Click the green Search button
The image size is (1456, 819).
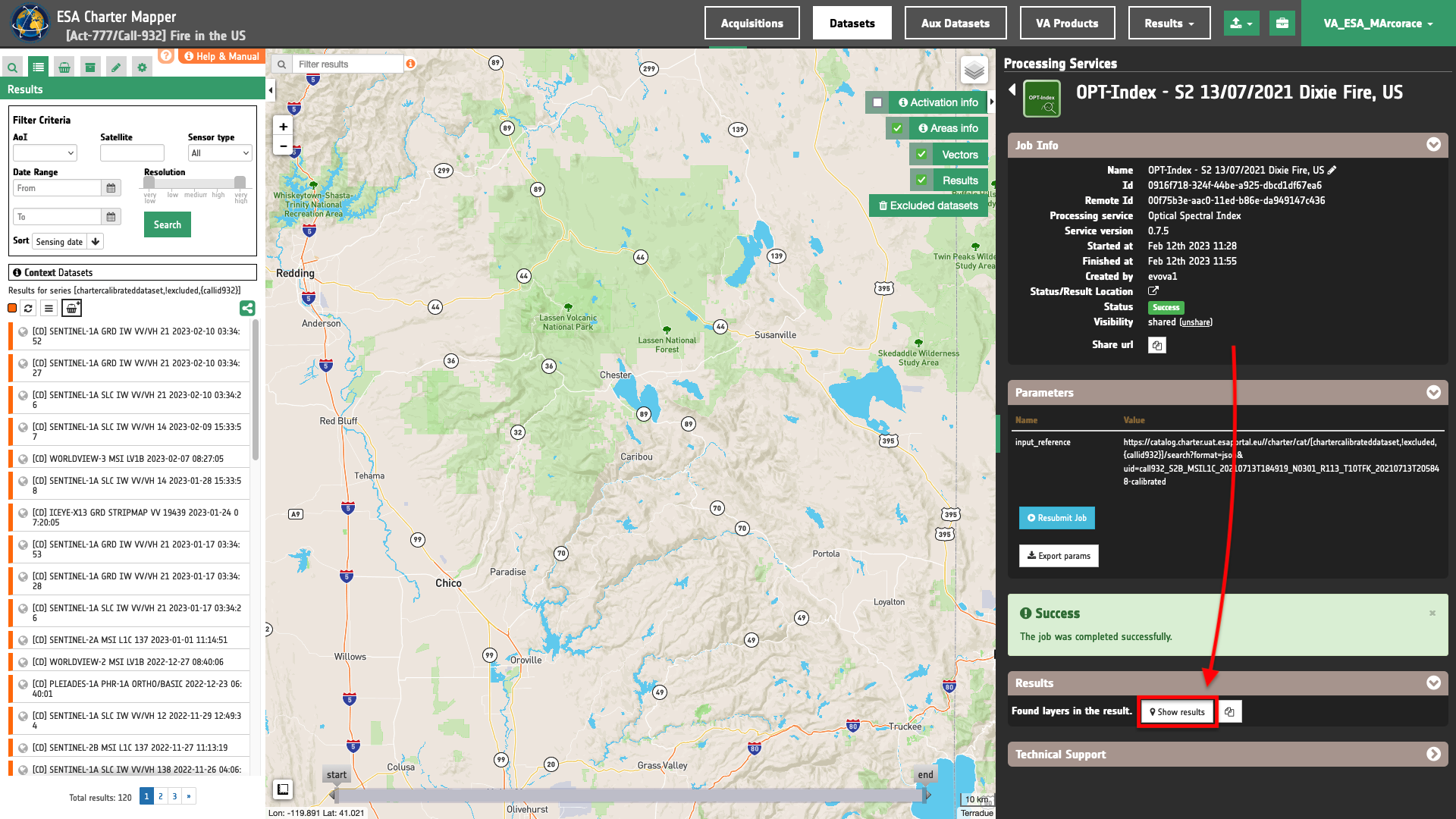(168, 224)
